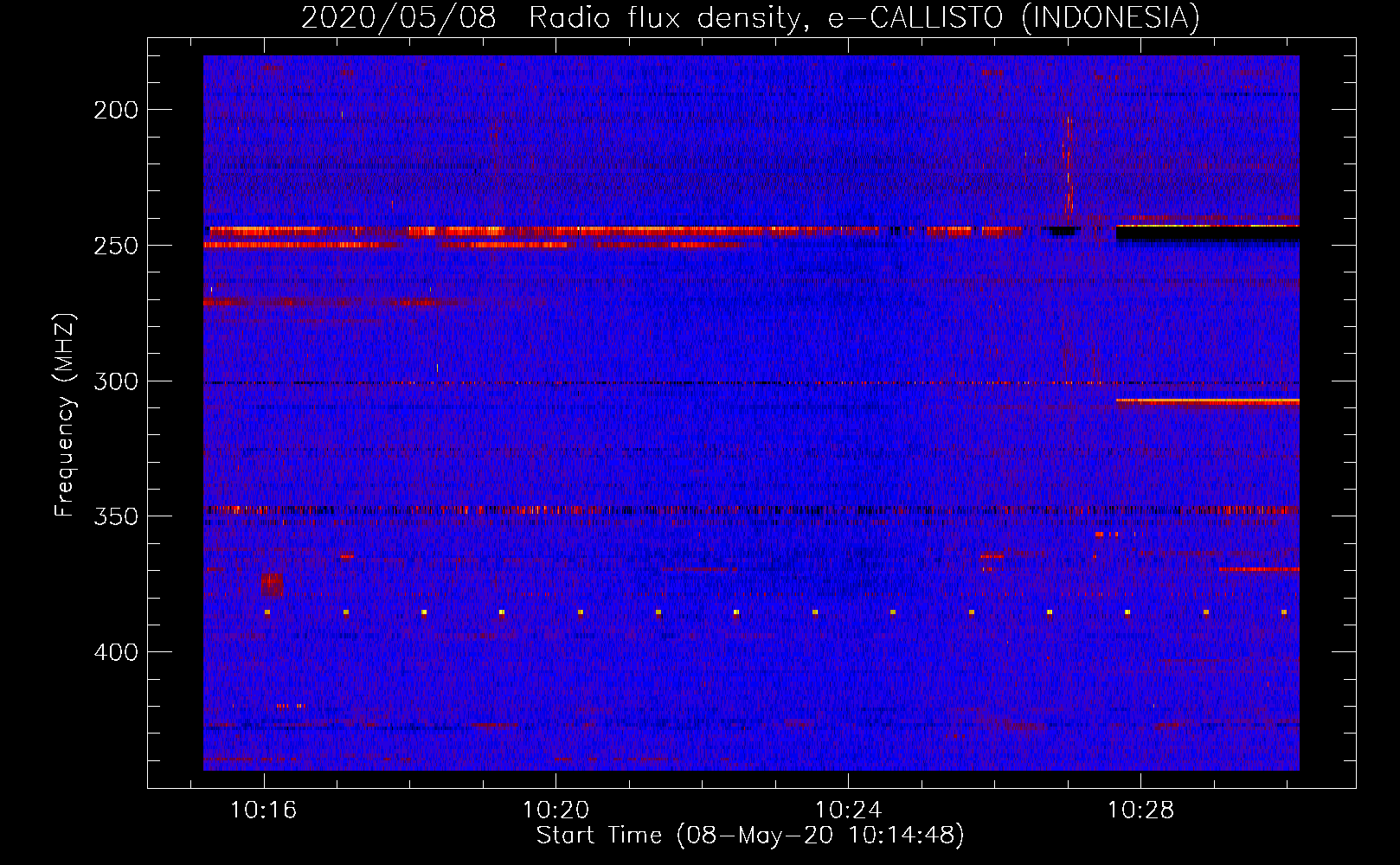Click the 300 frequency tick label
The image size is (1400, 865).
pos(116,381)
